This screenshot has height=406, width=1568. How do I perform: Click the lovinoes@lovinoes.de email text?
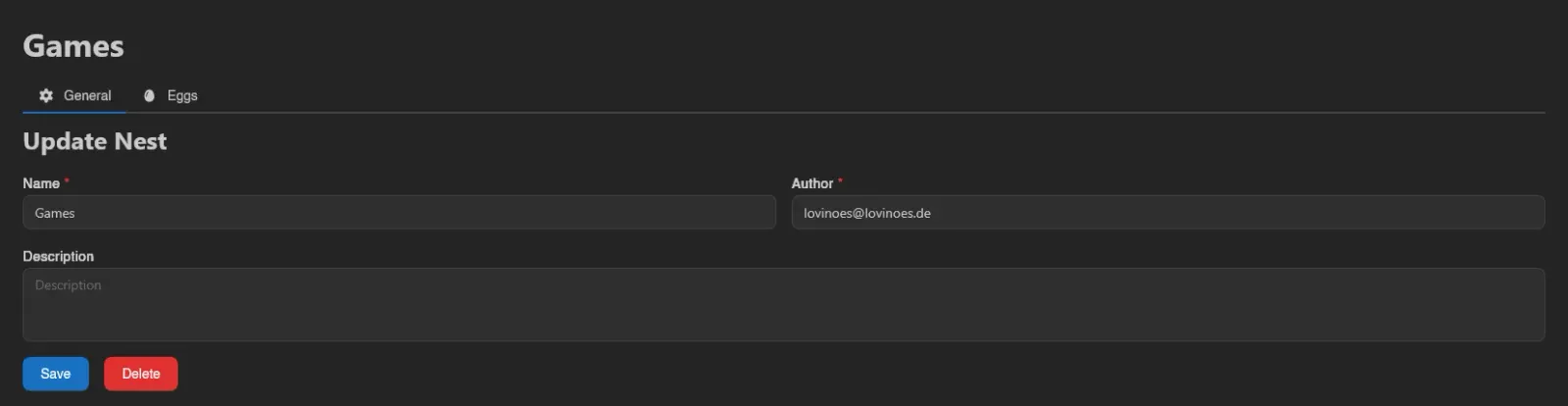pyautogui.click(x=867, y=213)
